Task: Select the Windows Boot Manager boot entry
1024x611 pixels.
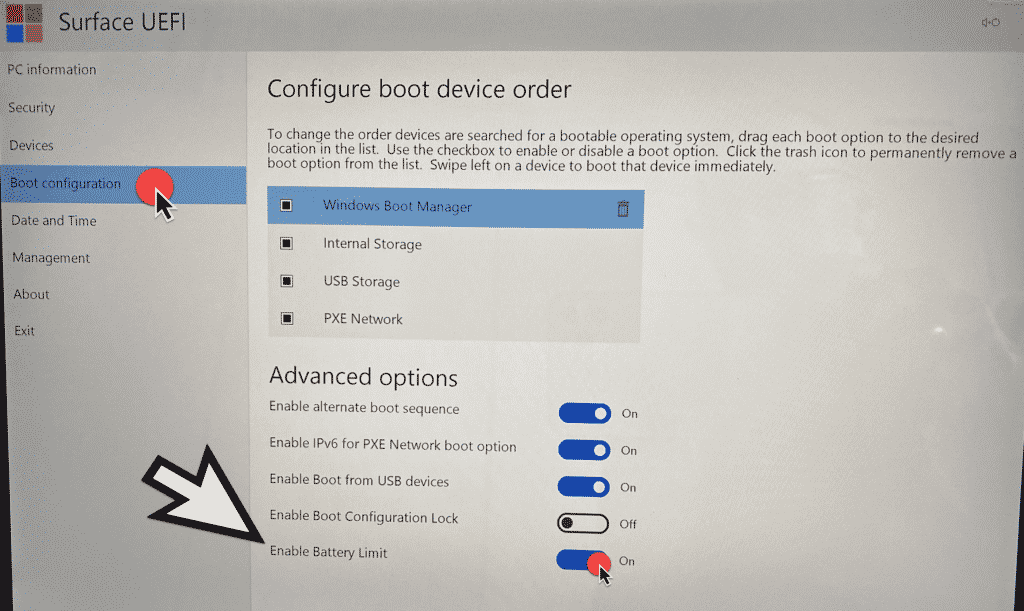Action: click(x=455, y=208)
